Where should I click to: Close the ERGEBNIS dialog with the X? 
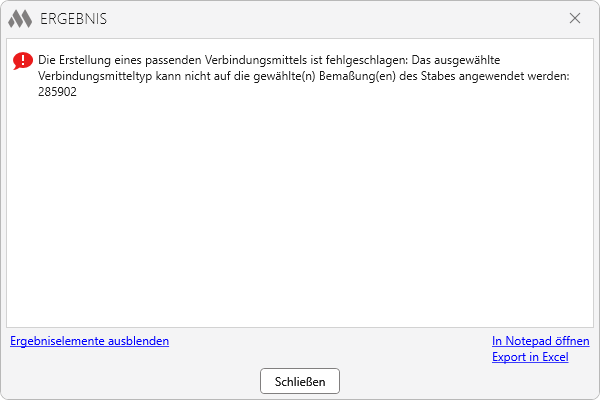coord(575,18)
